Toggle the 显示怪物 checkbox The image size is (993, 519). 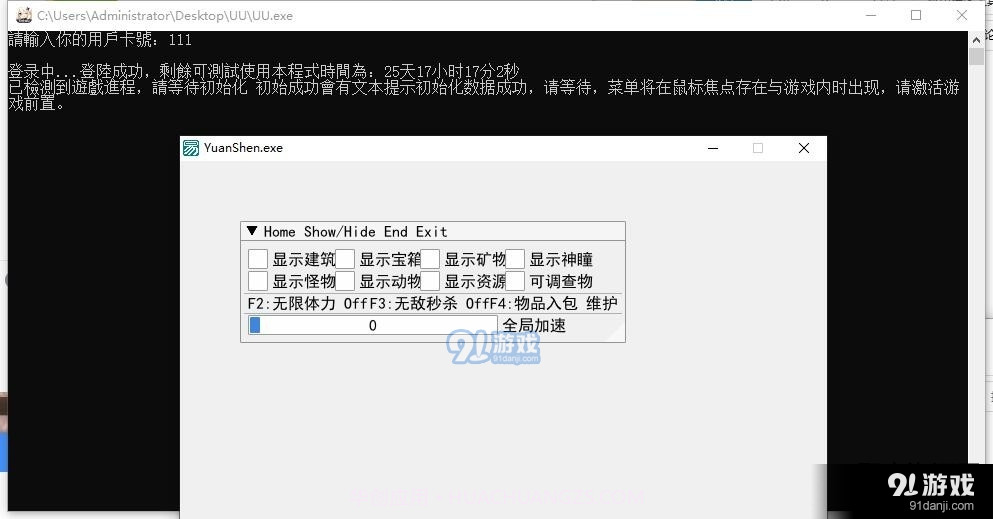pyautogui.click(x=258, y=281)
